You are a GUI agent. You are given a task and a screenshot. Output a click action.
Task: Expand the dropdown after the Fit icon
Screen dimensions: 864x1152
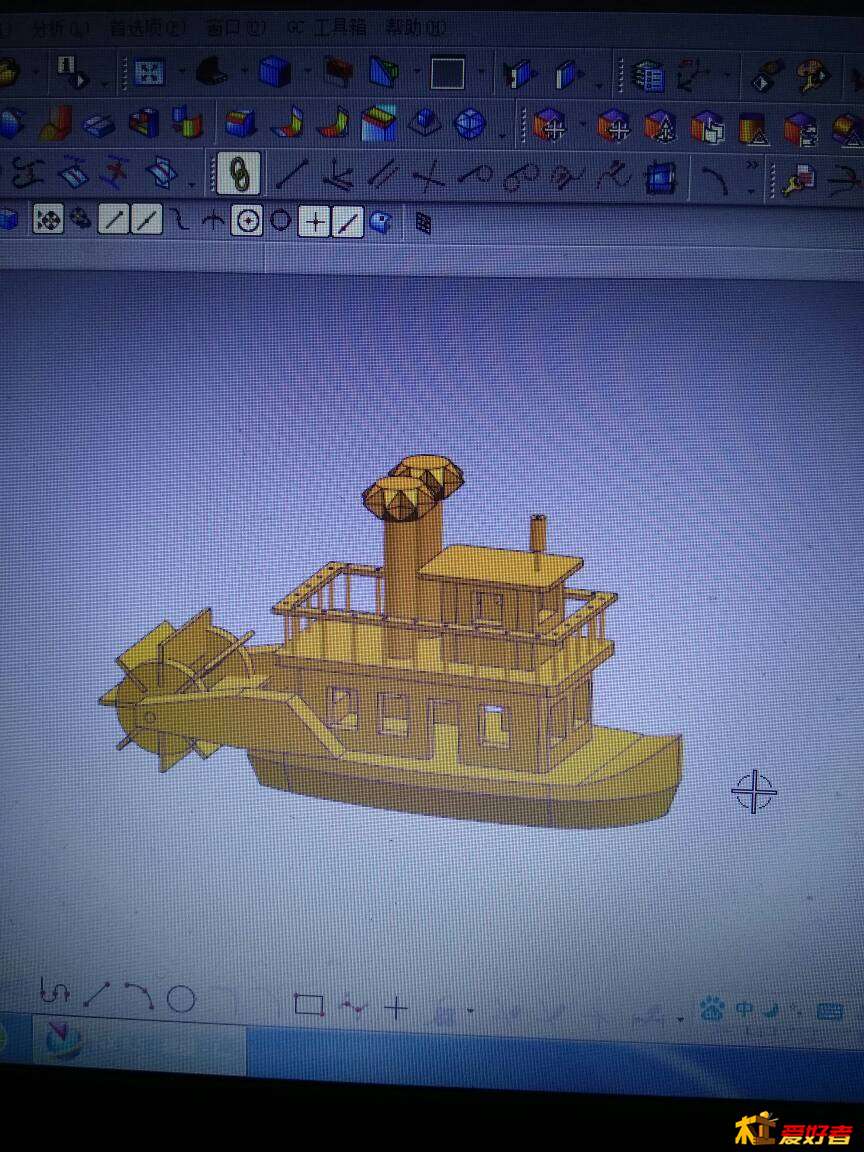pos(181,73)
